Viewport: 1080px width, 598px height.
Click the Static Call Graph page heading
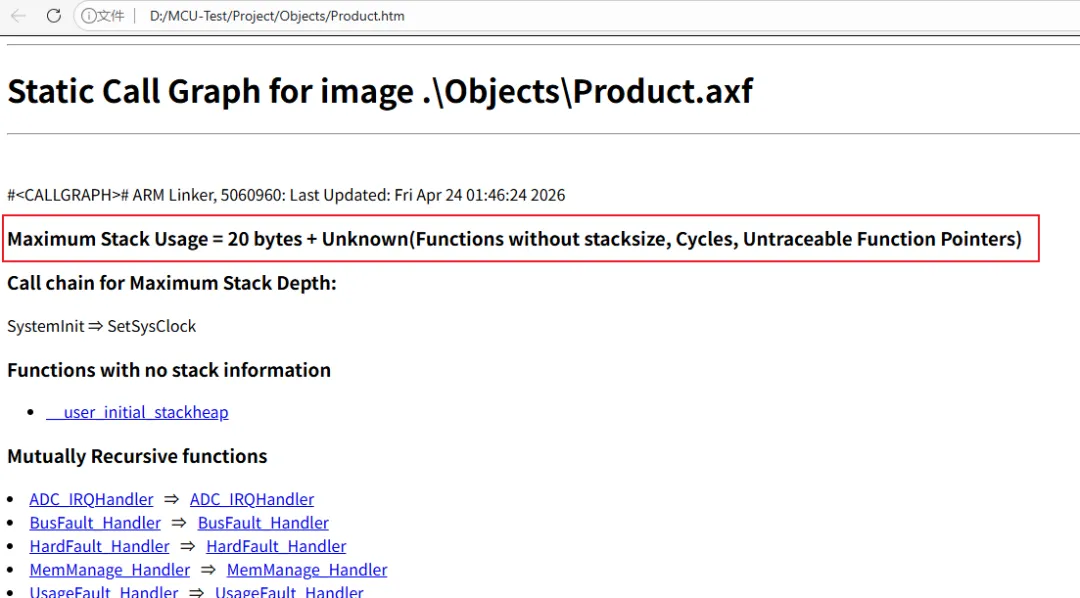tap(380, 91)
